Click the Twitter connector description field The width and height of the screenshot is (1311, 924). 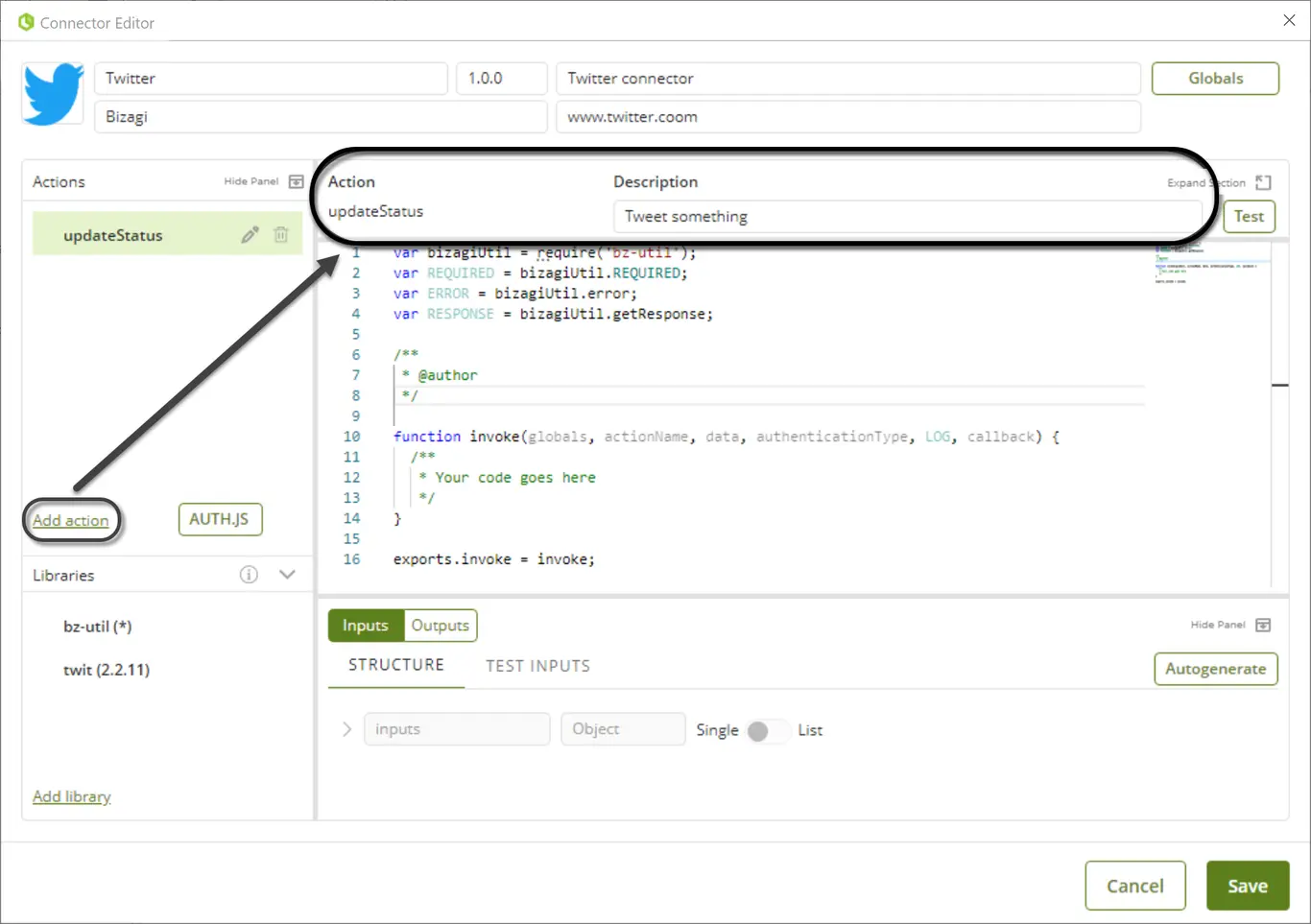click(x=848, y=79)
